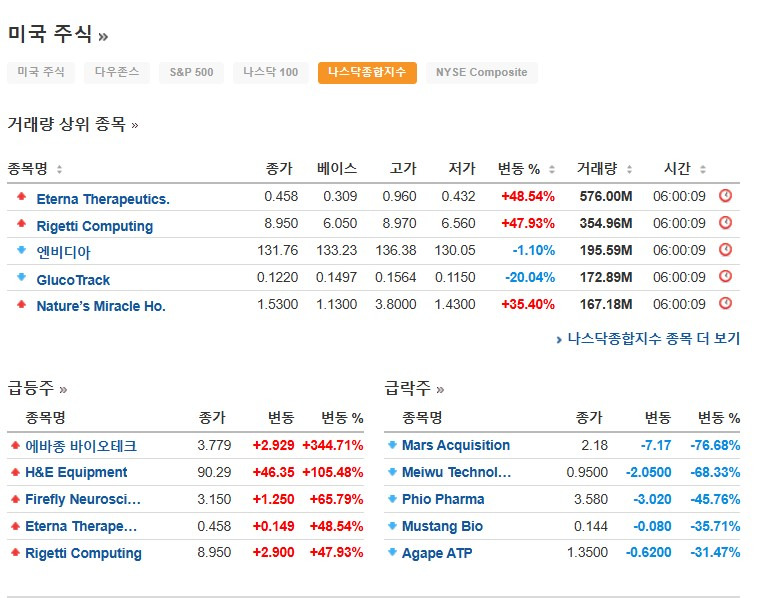Click the -31.47% loser percentage

(715, 553)
